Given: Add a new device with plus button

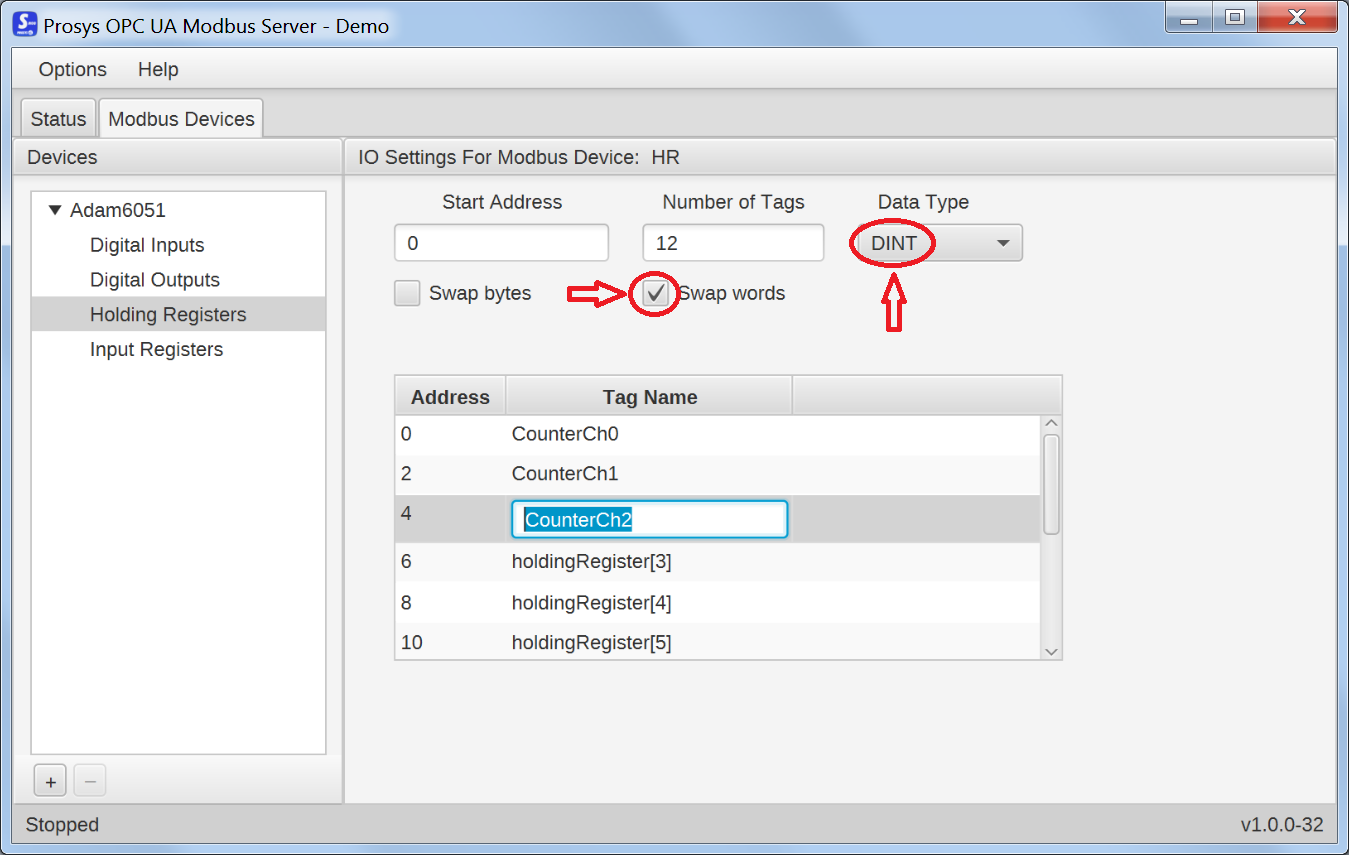Looking at the screenshot, I should click(51, 781).
